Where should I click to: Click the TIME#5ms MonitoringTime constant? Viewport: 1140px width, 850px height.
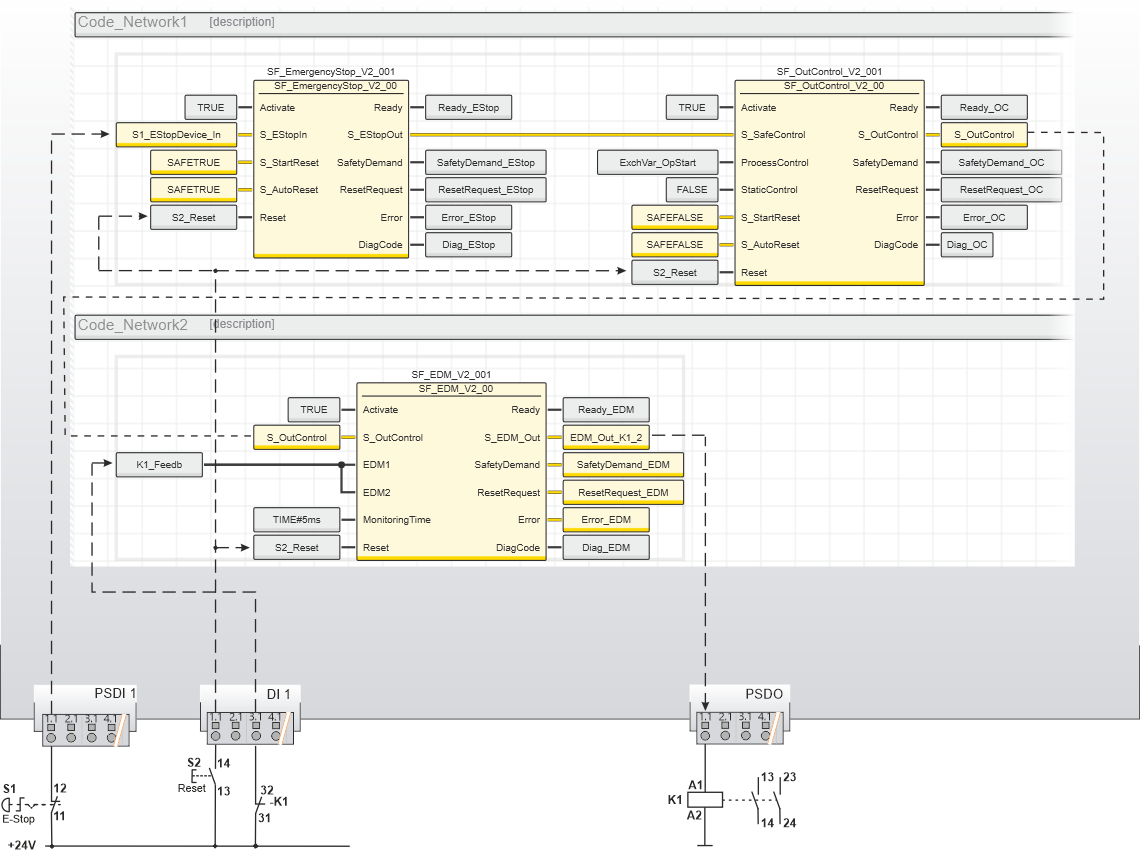point(295,520)
